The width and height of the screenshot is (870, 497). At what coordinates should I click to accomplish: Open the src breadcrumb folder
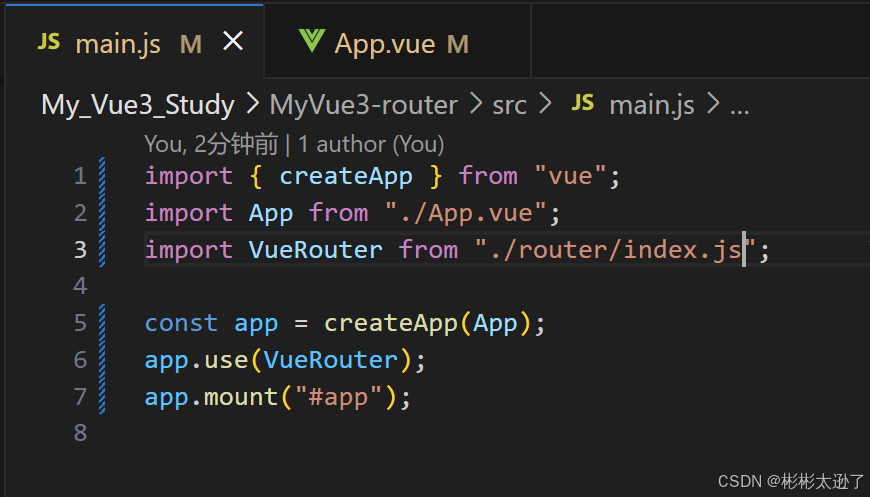point(509,105)
